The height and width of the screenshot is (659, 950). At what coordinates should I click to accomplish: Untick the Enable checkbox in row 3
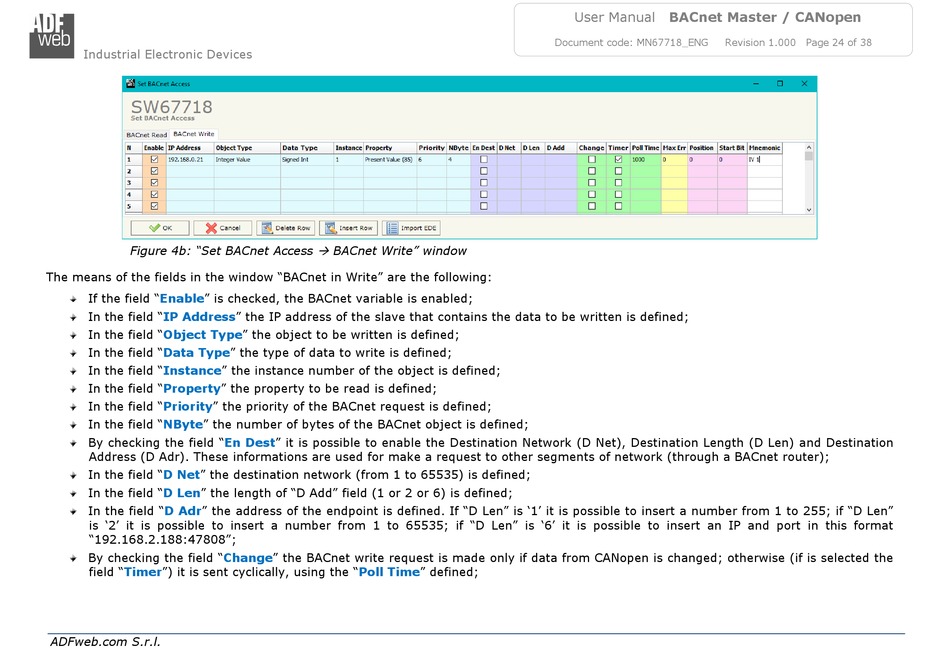[154, 182]
